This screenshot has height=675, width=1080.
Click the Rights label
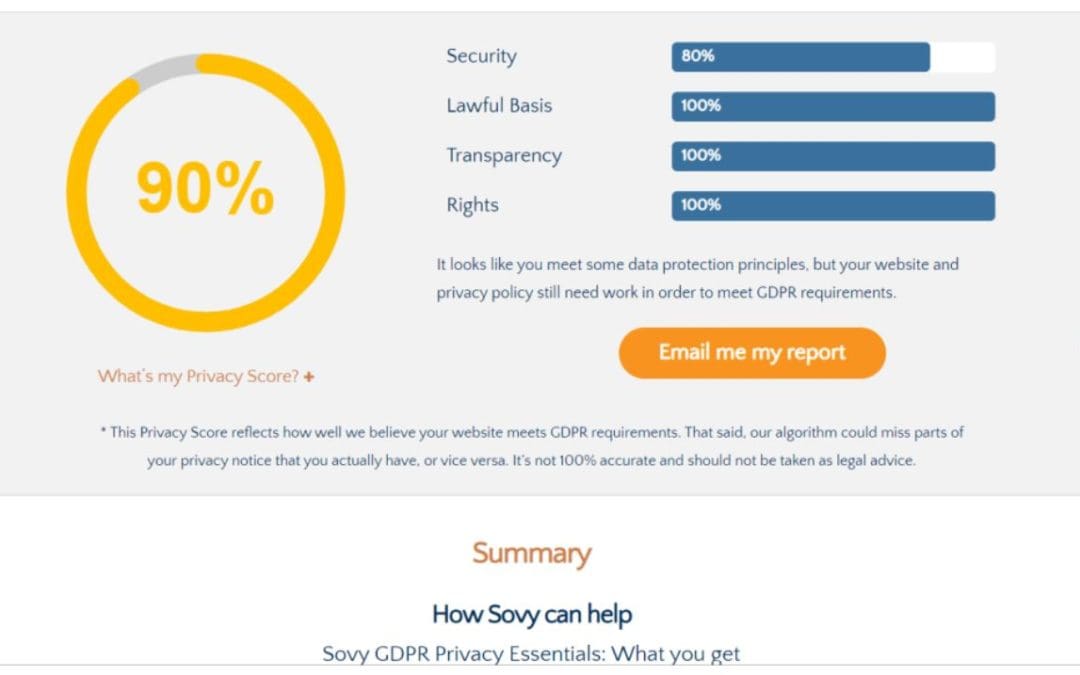tap(472, 205)
